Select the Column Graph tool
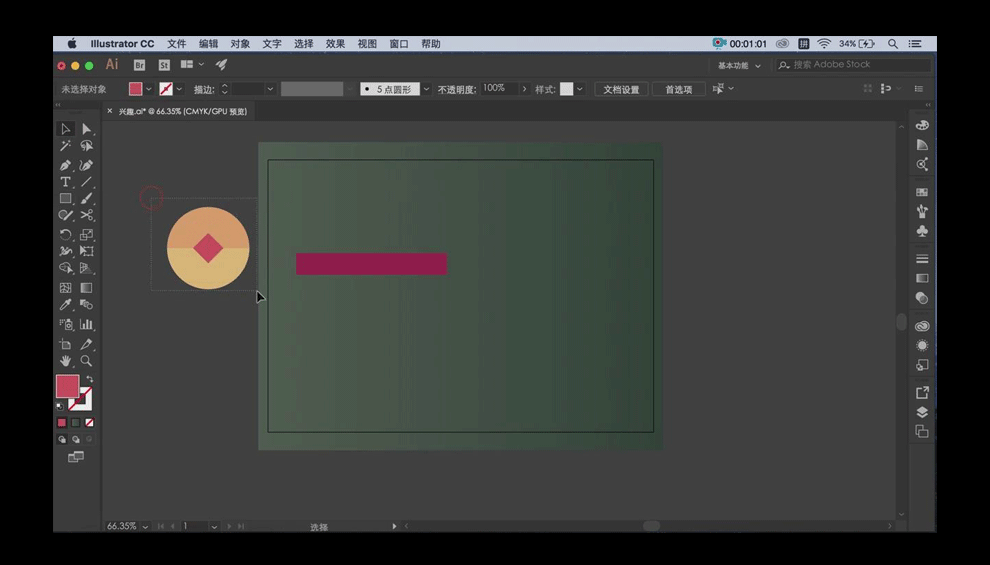 tap(86, 324)
